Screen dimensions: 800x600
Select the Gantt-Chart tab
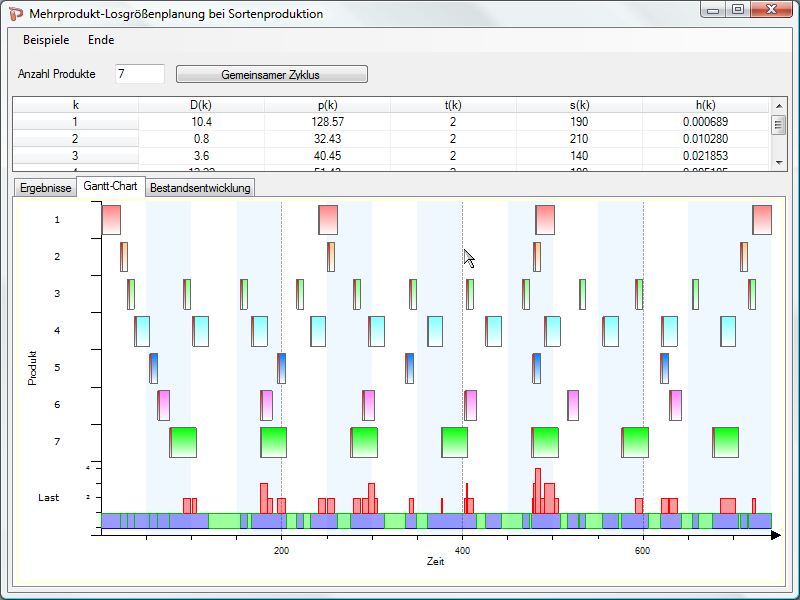[x=110, y=187]
